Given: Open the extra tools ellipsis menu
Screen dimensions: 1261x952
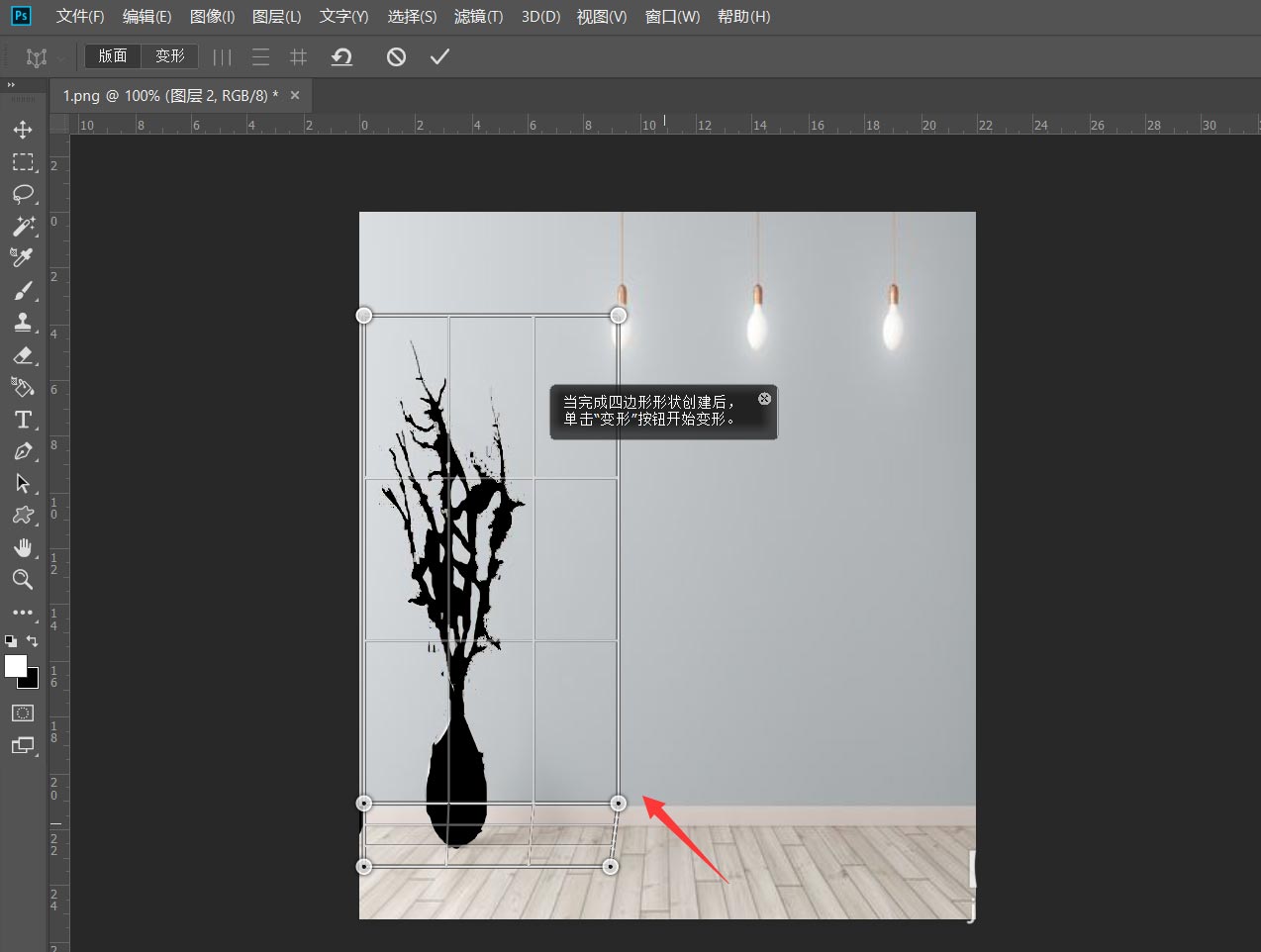Looking at the screenshot, I should [x=23, y=613].
